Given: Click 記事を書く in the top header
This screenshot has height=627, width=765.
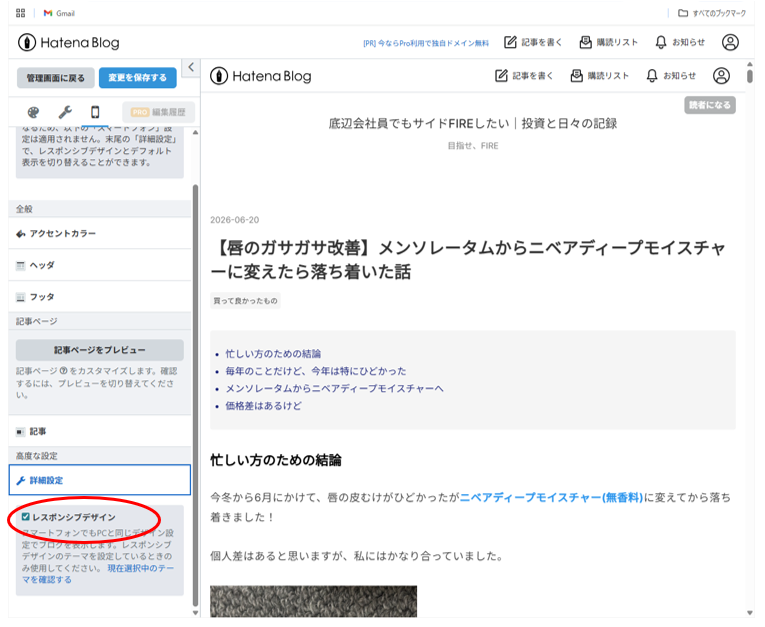Looking at the screenshot, I should [533, 42].
